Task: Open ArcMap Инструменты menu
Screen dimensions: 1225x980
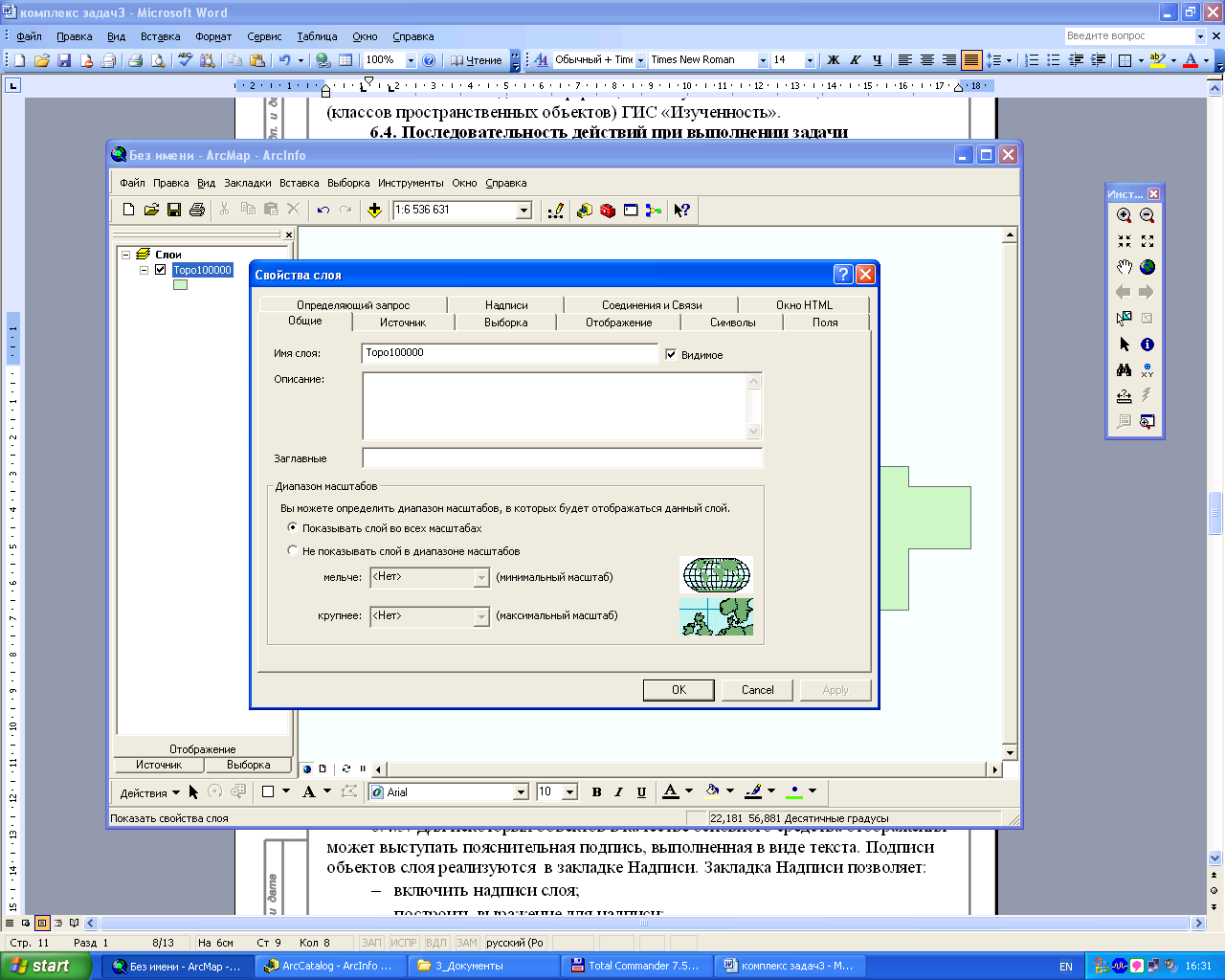Action: [411, 183]
